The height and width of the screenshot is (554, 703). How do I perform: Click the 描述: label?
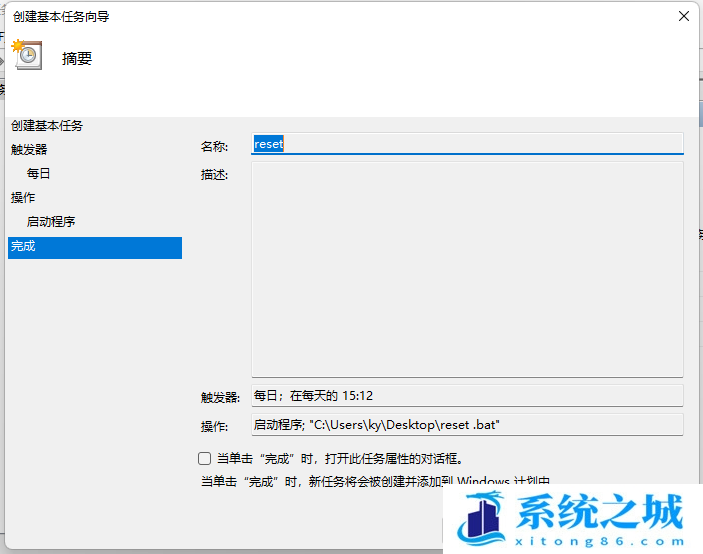point(215,175)
